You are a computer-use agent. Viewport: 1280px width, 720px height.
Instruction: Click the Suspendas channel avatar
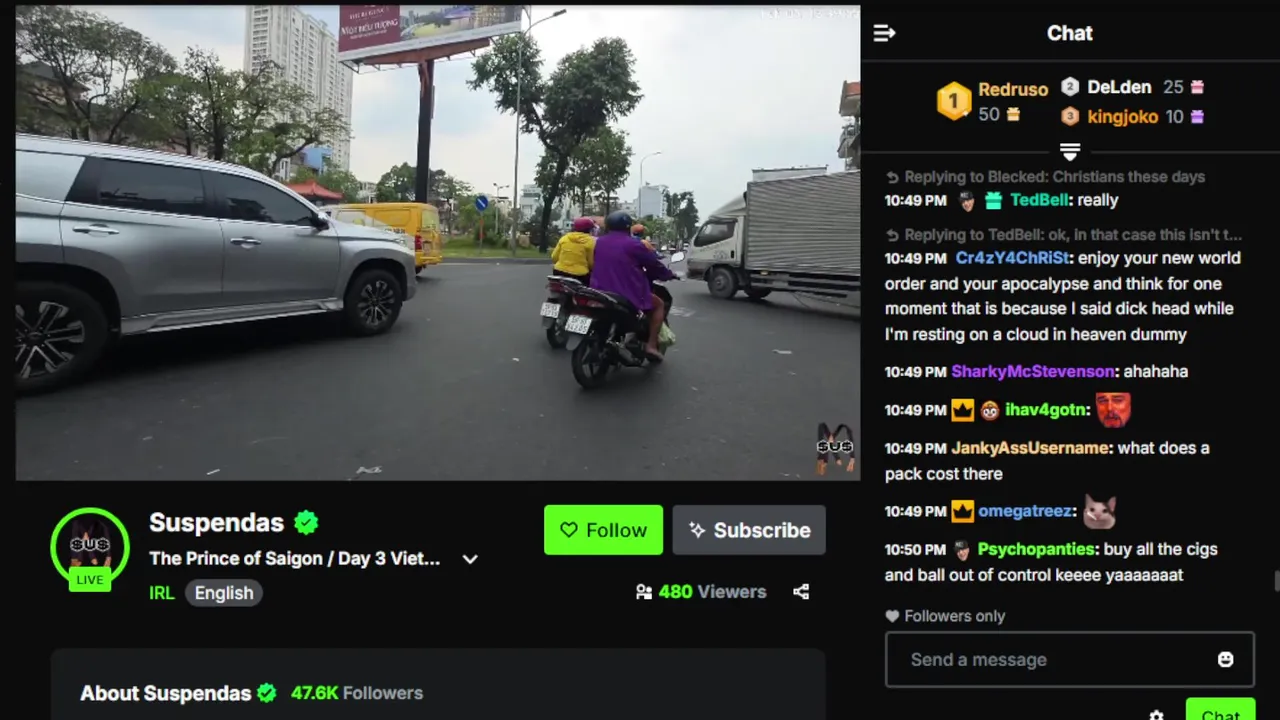point(90,547)
